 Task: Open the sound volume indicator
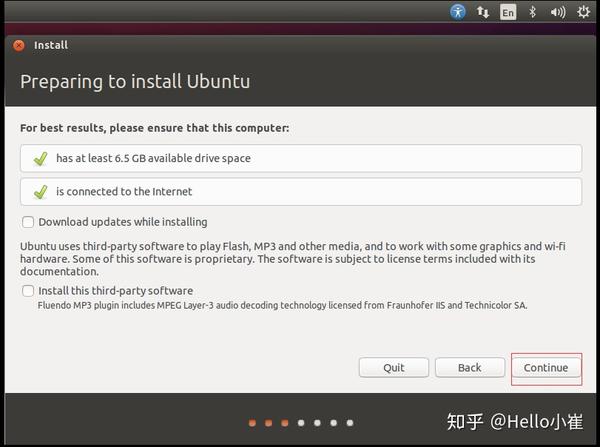coord(558,12)
